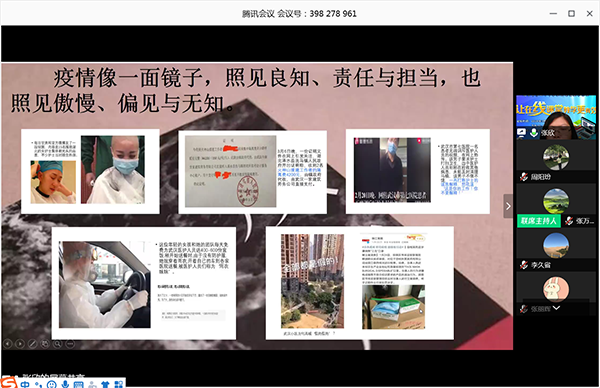Expand participant list with bottom down chevron
This screenshot has width=600, height=388.
(556, 308)
